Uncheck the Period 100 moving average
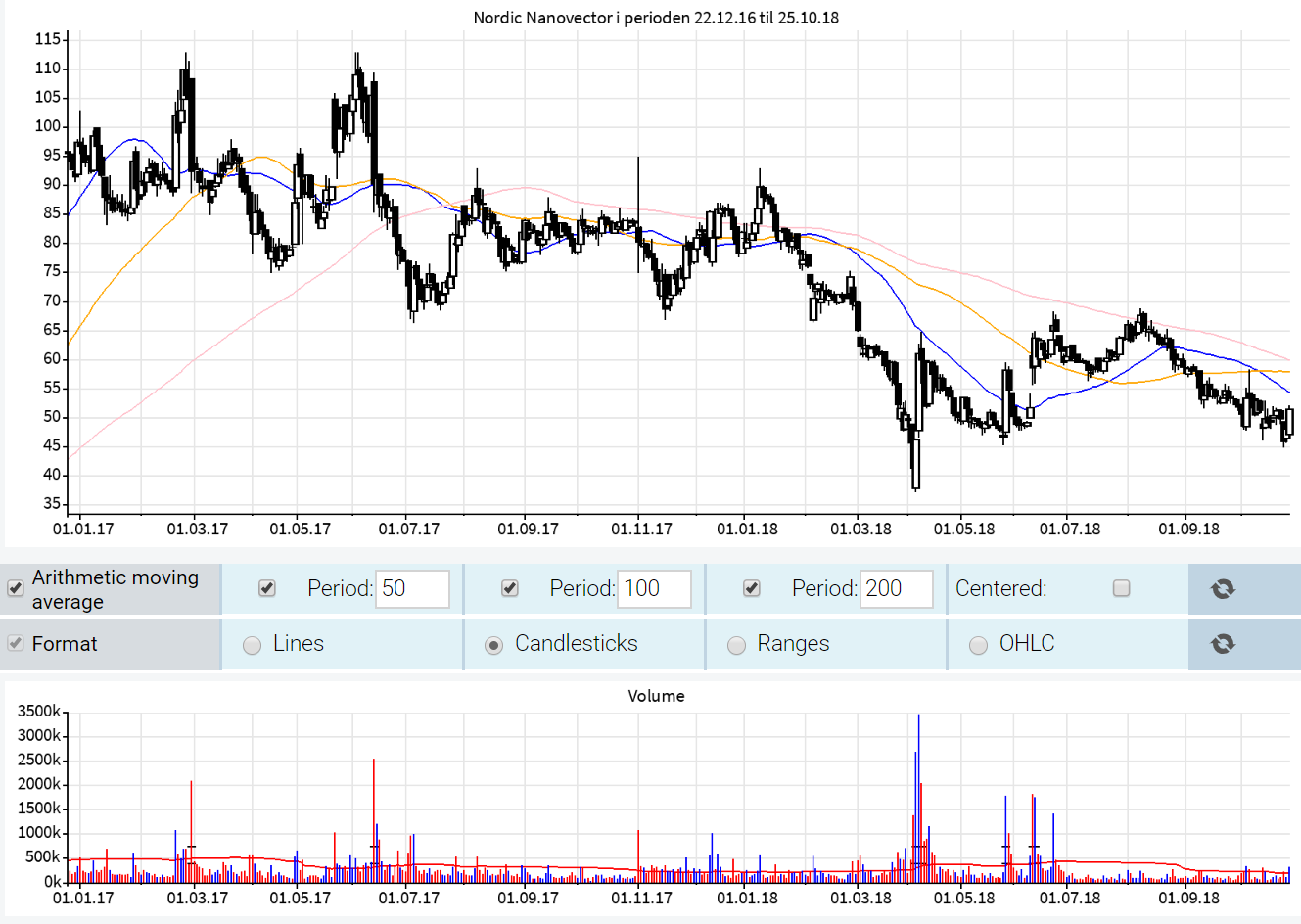1301x924 pixels. click(509, 588)
